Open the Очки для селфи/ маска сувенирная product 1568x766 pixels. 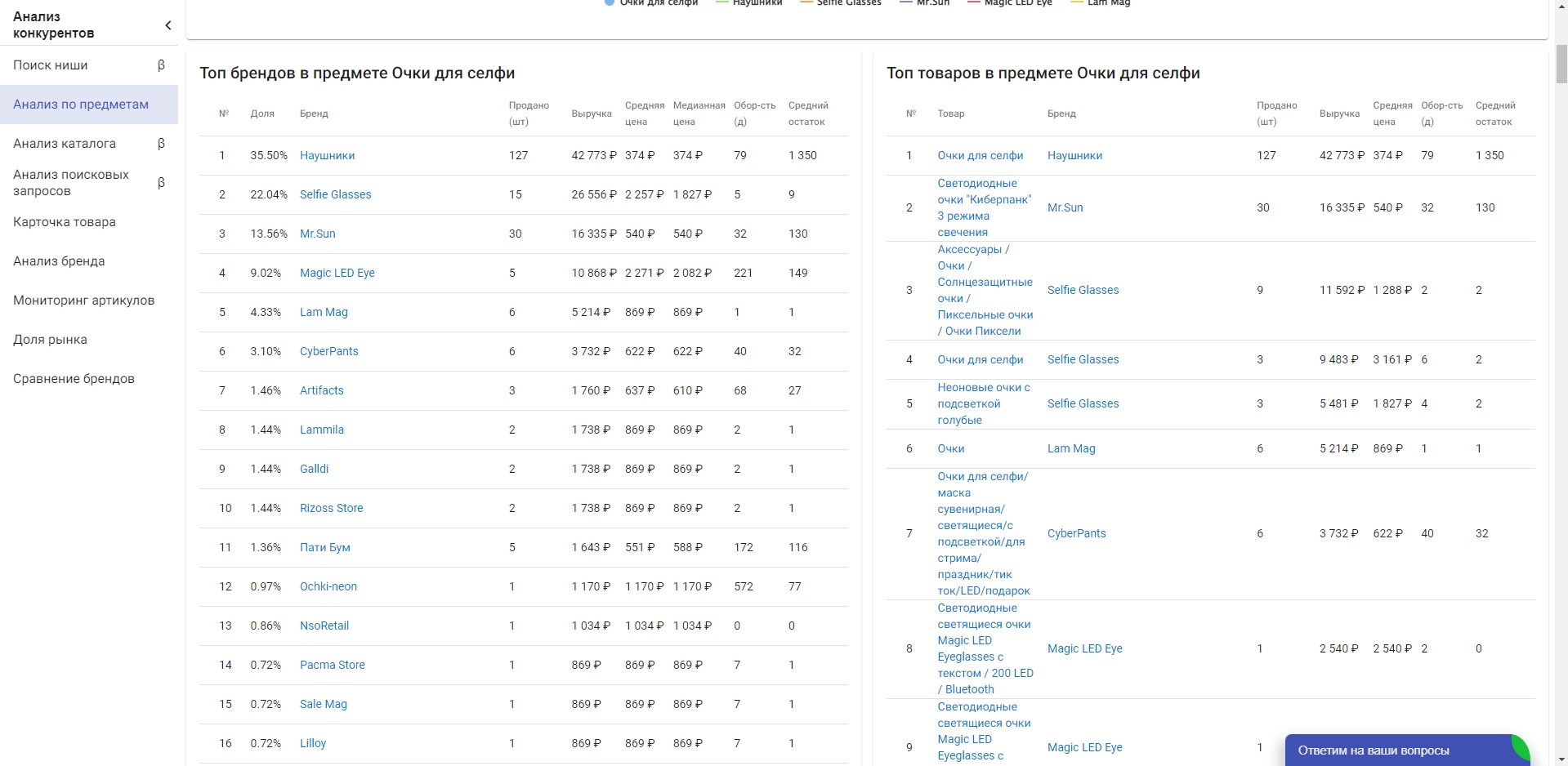coord(983,533)
